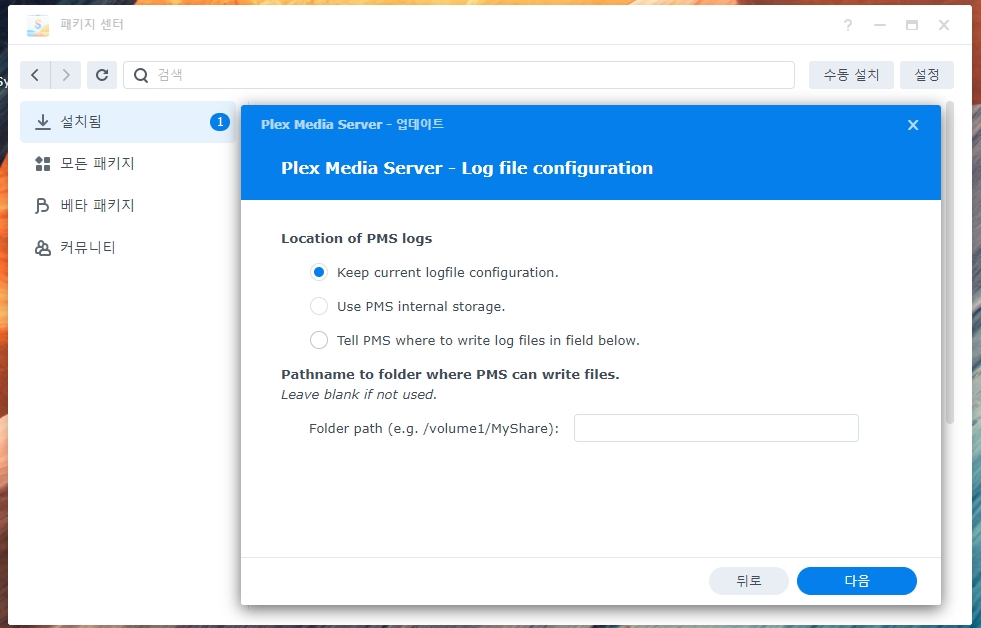981x628 pixels.
Task: Click the 베타 패키지 beta icon
Action: (43, 206)
